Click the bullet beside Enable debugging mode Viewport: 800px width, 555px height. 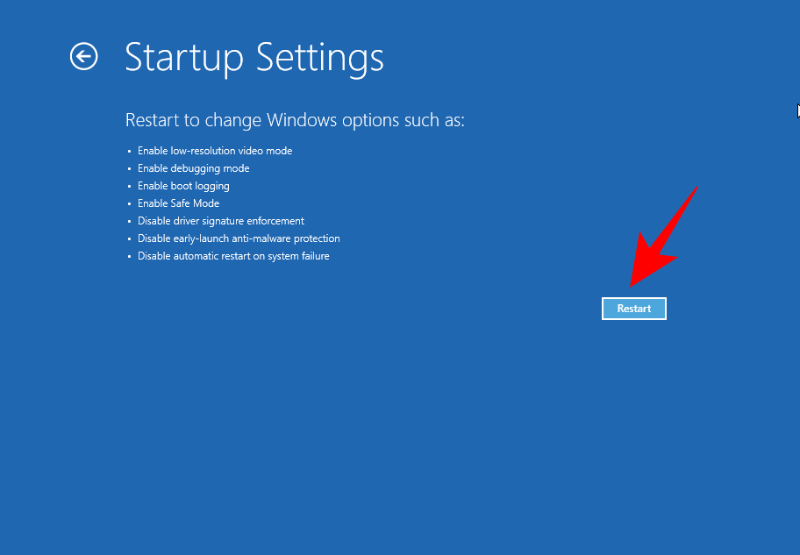tap(129, 169)
